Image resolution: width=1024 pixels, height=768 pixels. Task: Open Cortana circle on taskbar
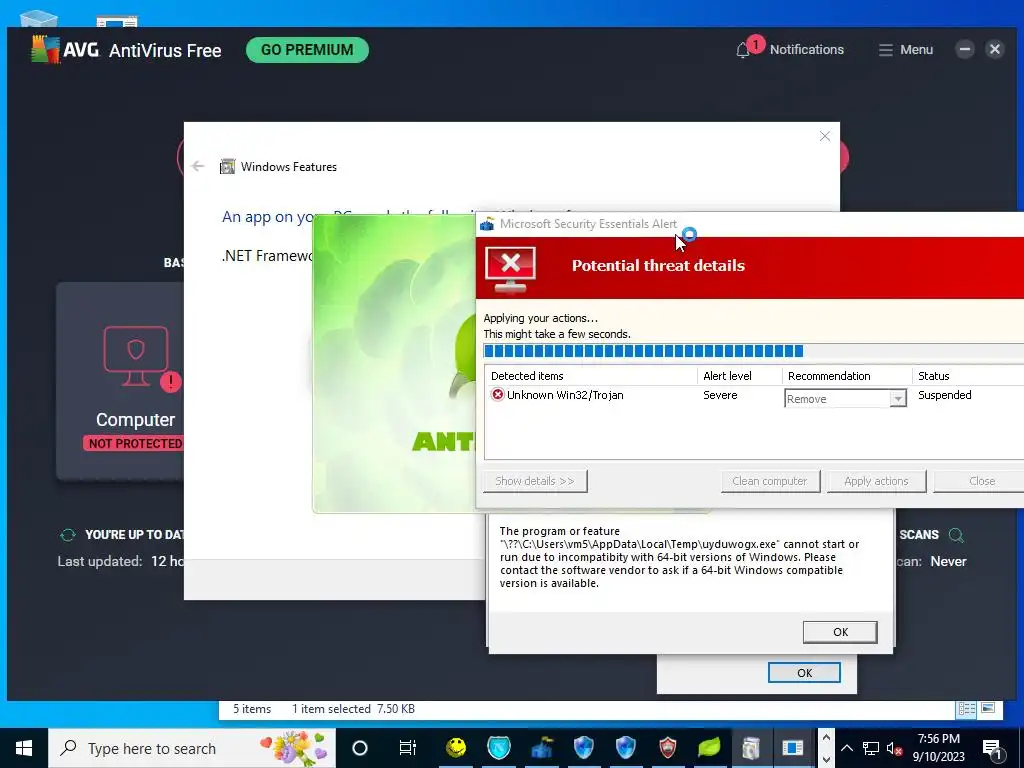point(360,748)
